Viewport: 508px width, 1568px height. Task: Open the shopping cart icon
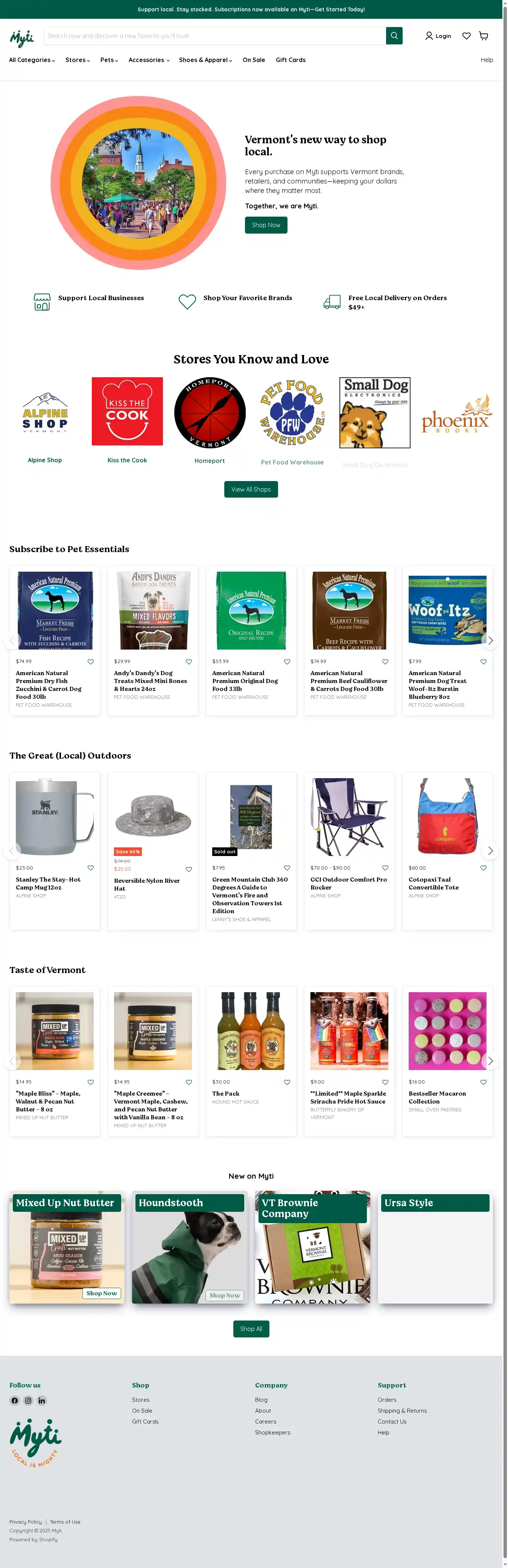coord(484,36)
